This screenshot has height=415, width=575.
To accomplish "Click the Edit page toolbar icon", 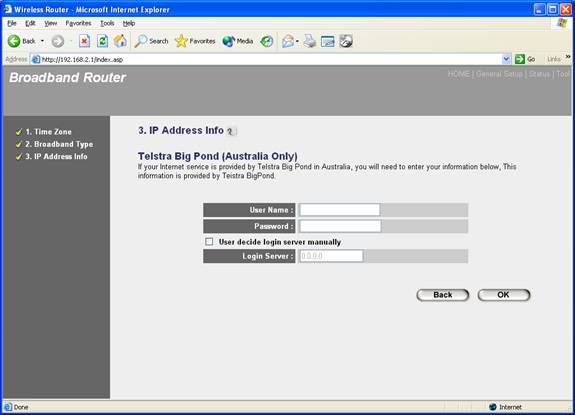I will pos(327,41).
